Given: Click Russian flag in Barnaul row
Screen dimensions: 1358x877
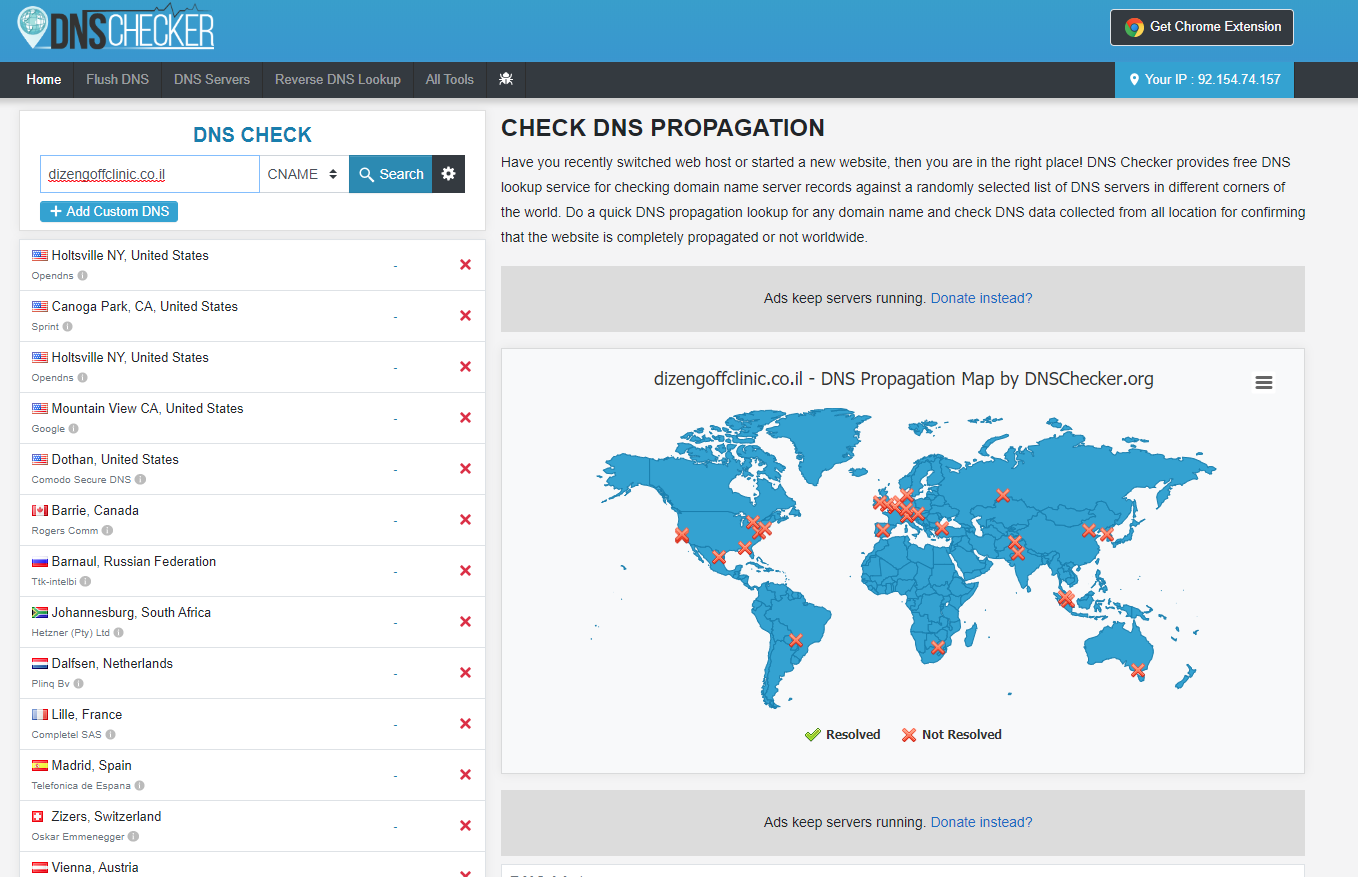Looking at the screenshot, I should pos(40,562).
